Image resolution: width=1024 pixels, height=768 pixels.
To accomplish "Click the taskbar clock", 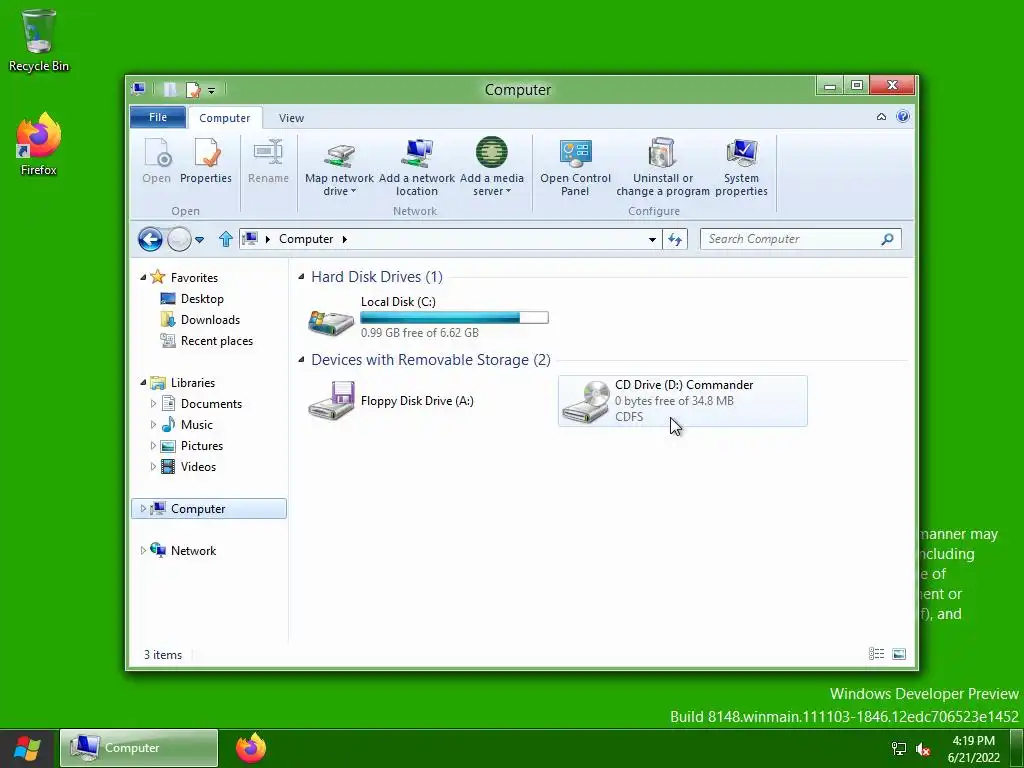I will [x=974, y=749].
